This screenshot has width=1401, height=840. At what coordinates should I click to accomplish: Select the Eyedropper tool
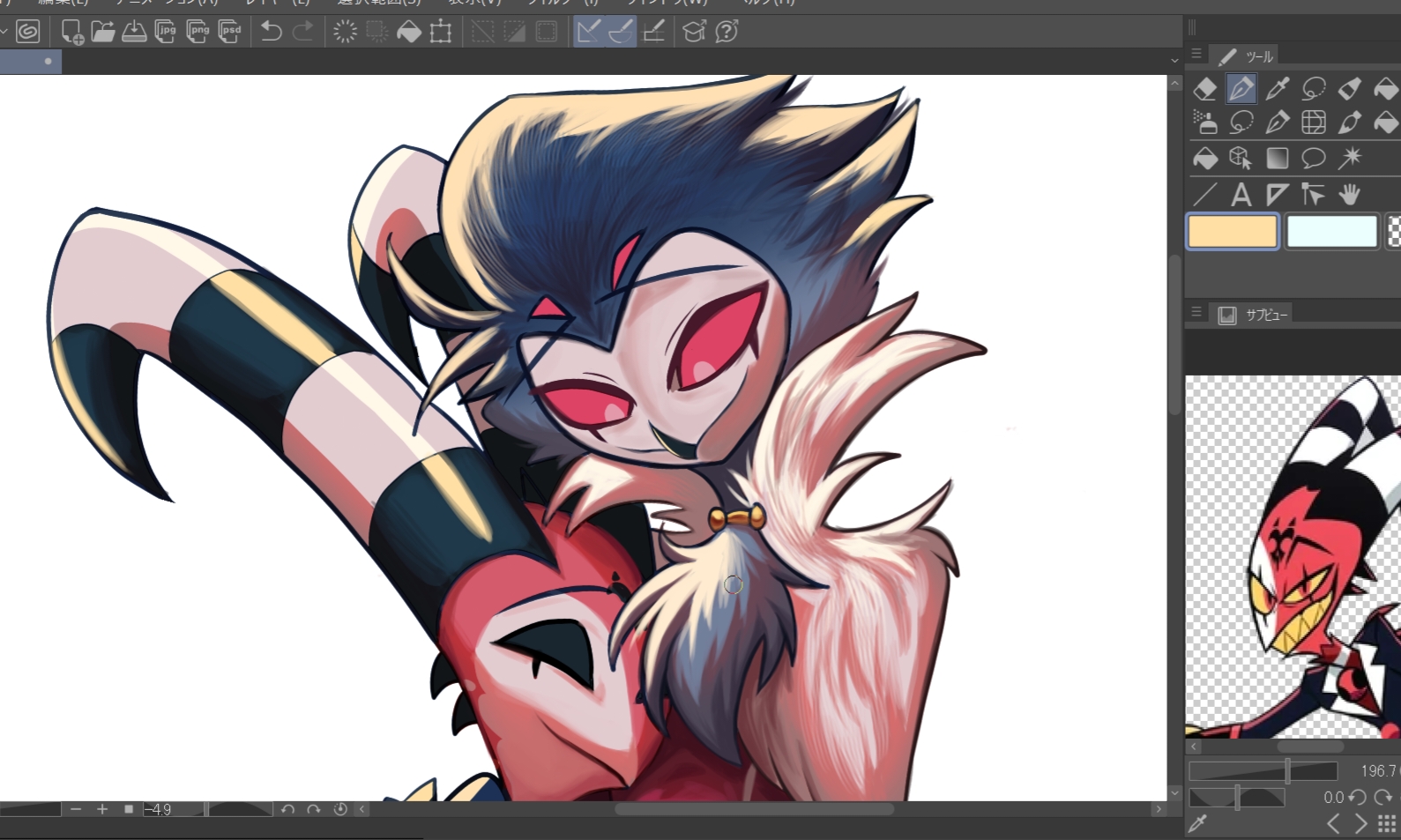pos(1277,89)
